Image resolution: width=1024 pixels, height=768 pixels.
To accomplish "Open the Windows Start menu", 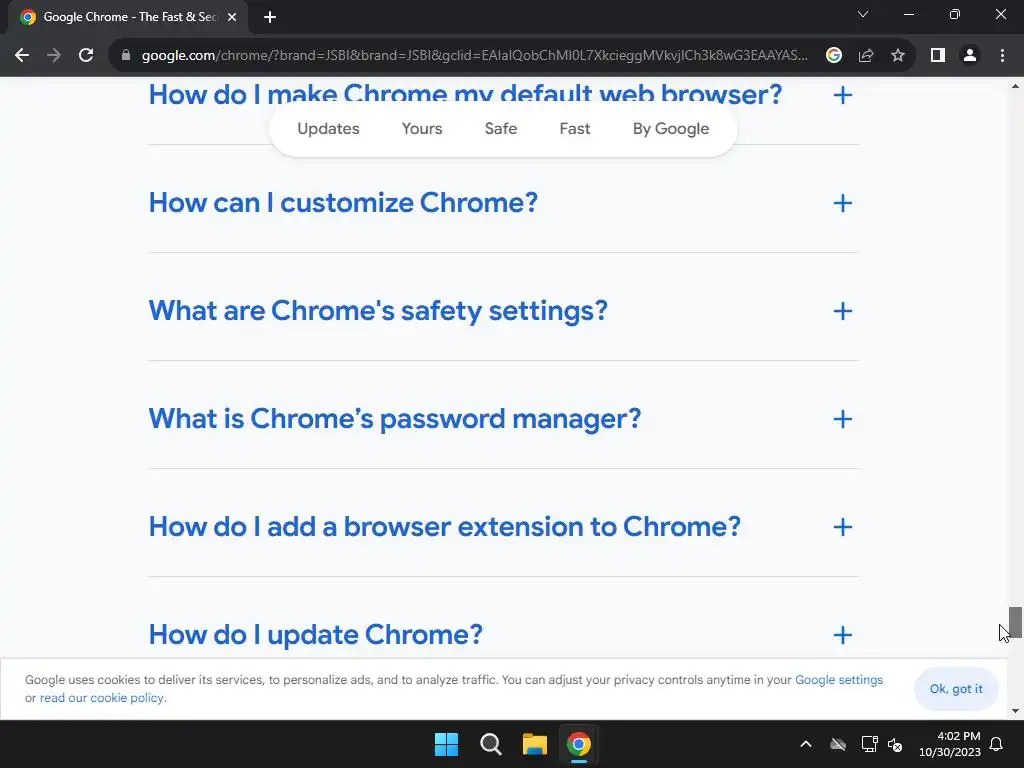I will [447, 744].
